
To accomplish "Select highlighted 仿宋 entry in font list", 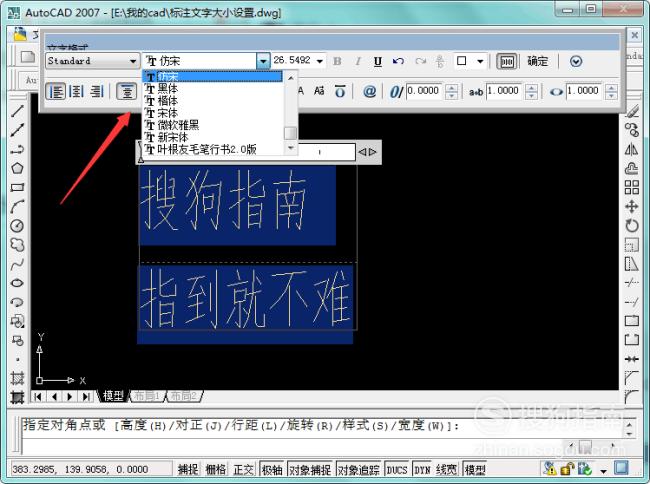I will [x=213, y=77].
